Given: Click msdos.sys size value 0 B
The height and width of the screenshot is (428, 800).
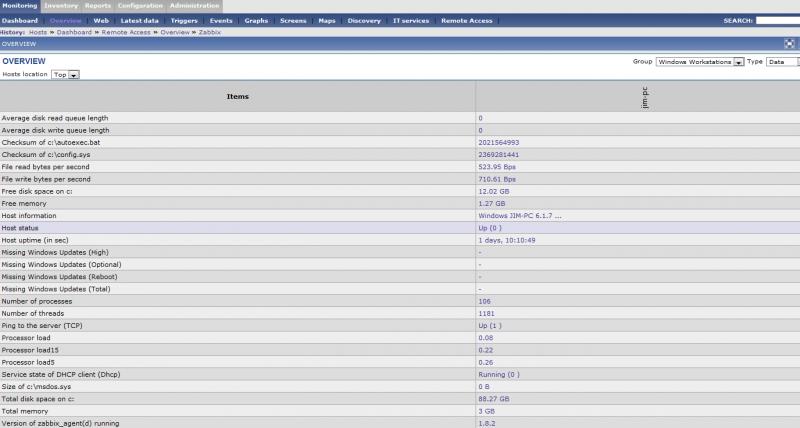Looking at the screenshot, I should coord(484,387).
